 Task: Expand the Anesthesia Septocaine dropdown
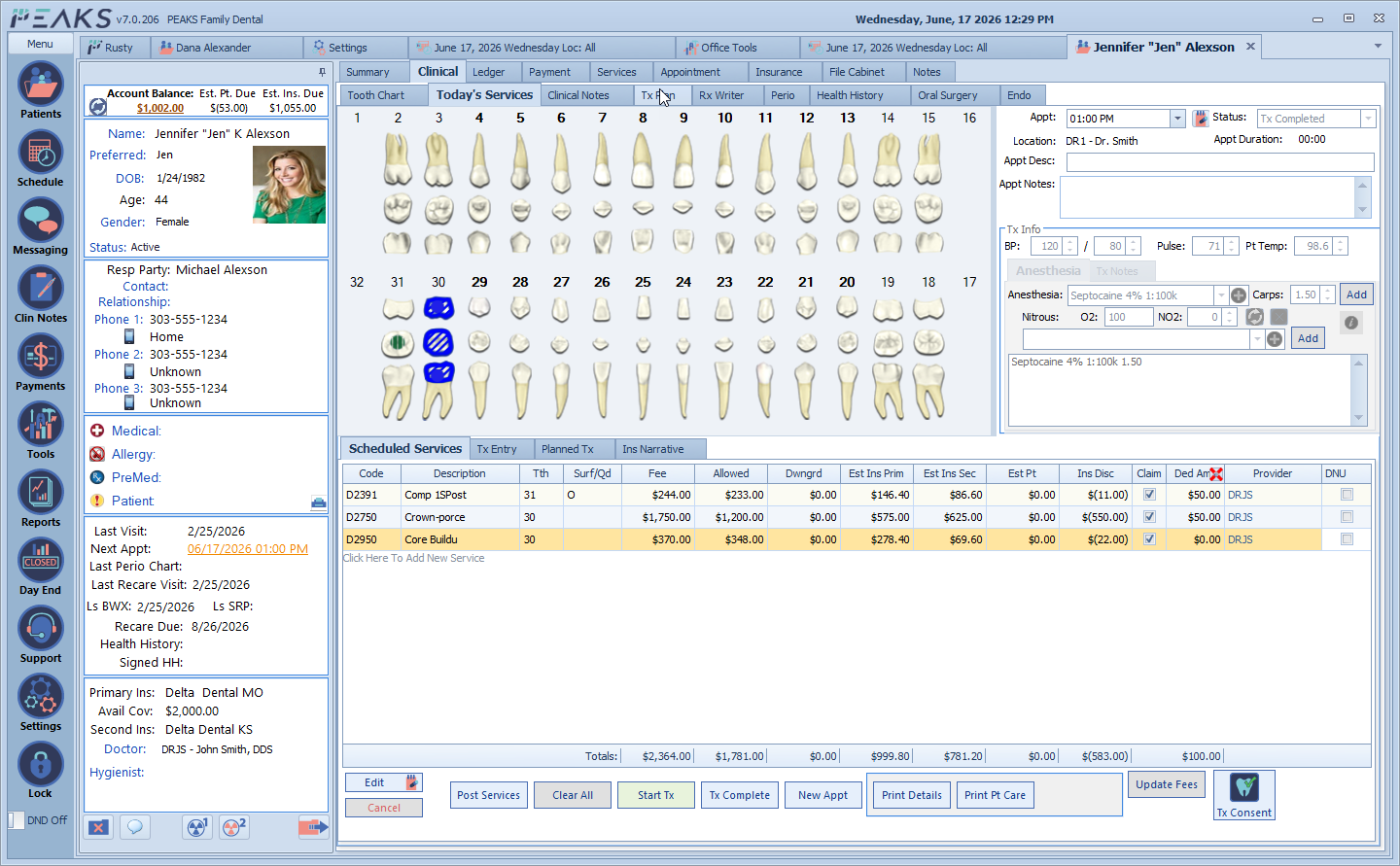point(1221,295)
